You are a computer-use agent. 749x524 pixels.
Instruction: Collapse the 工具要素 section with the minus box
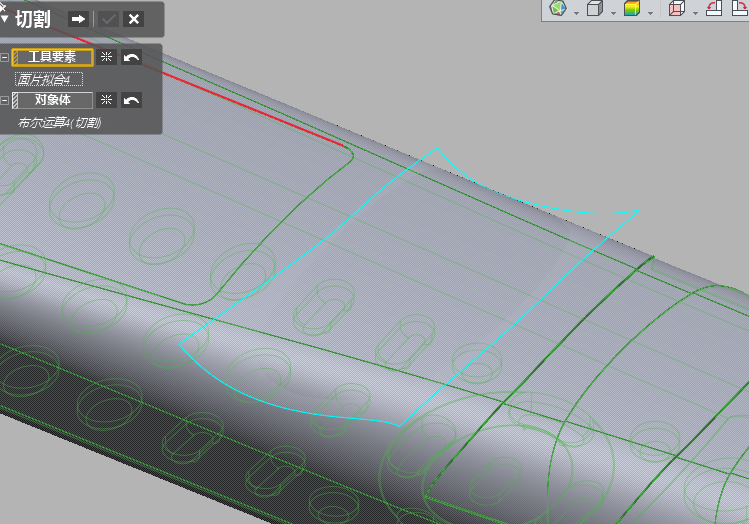[x=4, y=57]
